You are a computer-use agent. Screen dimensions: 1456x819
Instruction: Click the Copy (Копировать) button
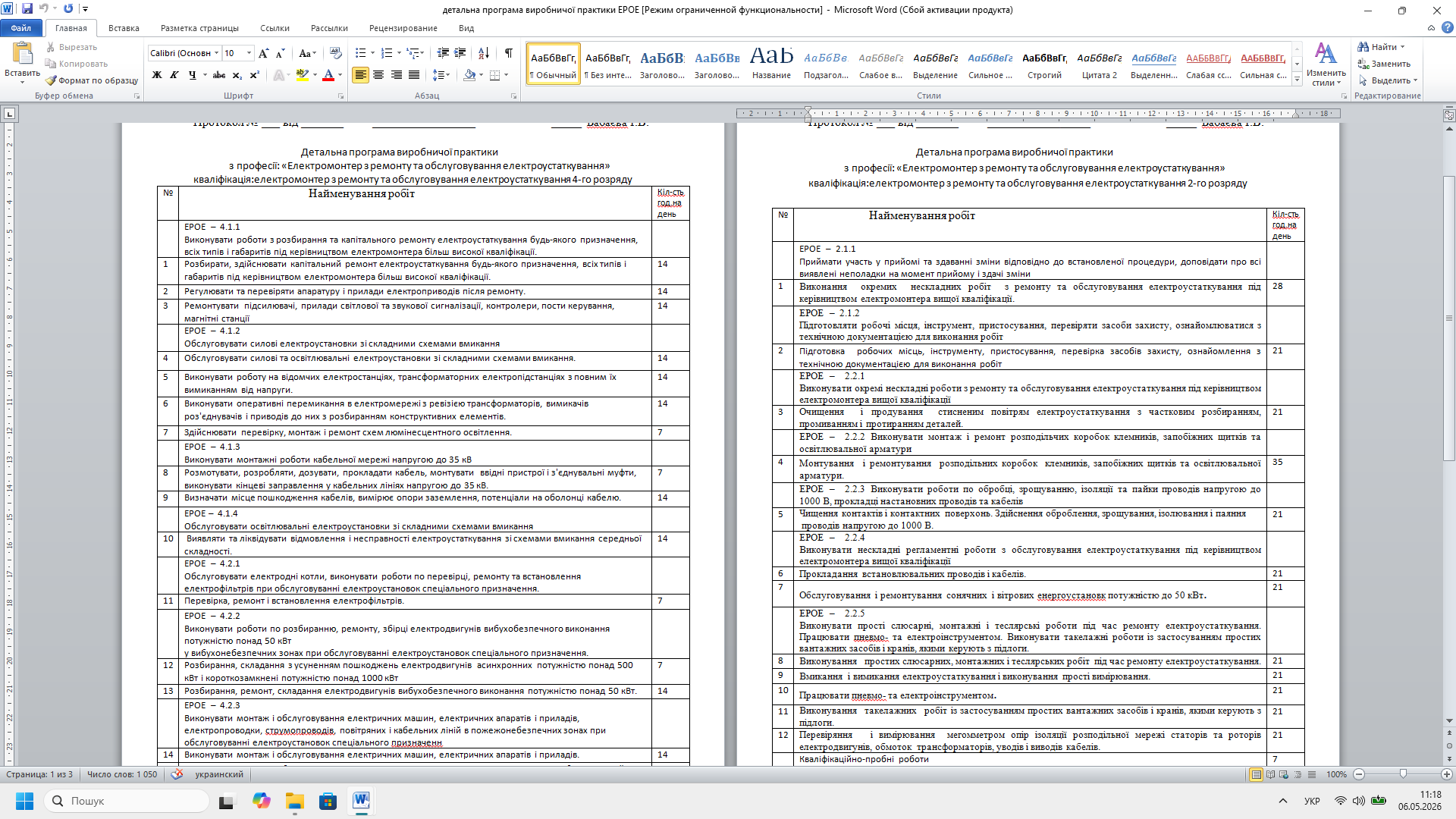[76, 64]
